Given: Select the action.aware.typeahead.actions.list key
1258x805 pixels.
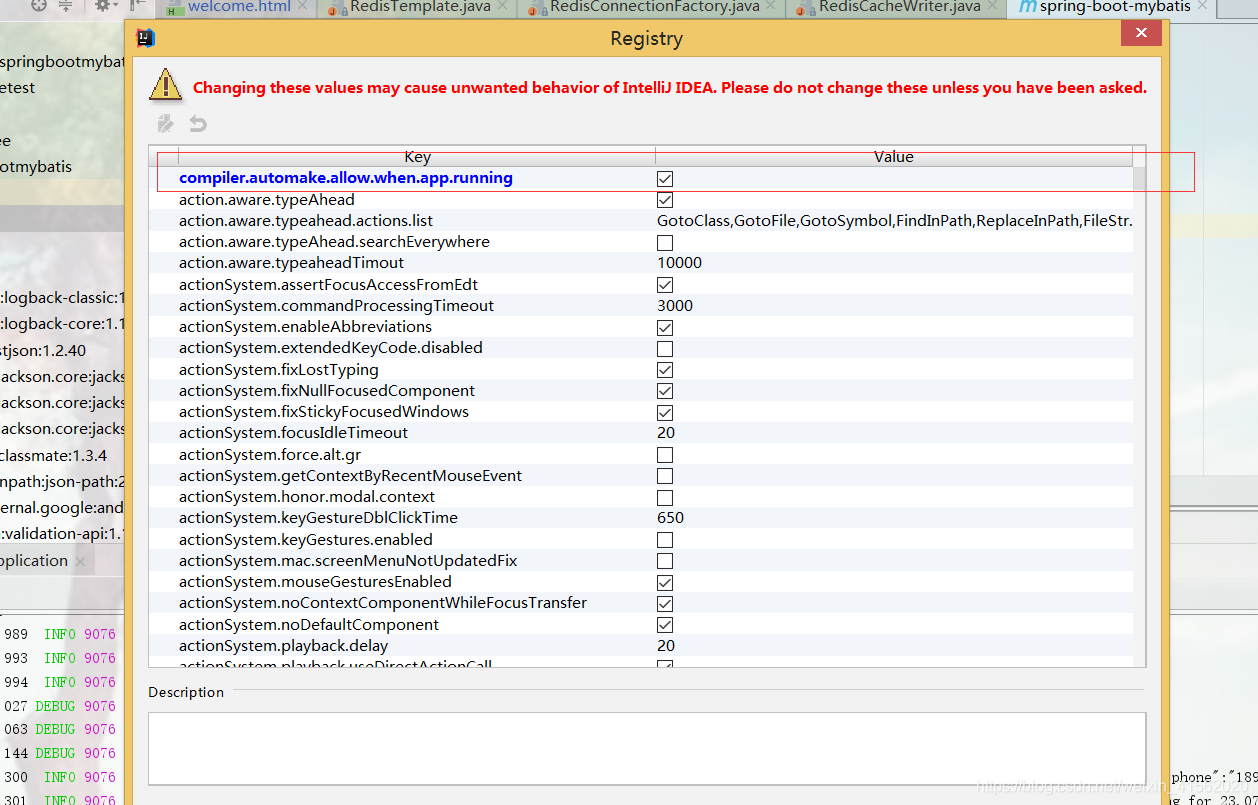Looking at the screenshot, I should [306, 221].
